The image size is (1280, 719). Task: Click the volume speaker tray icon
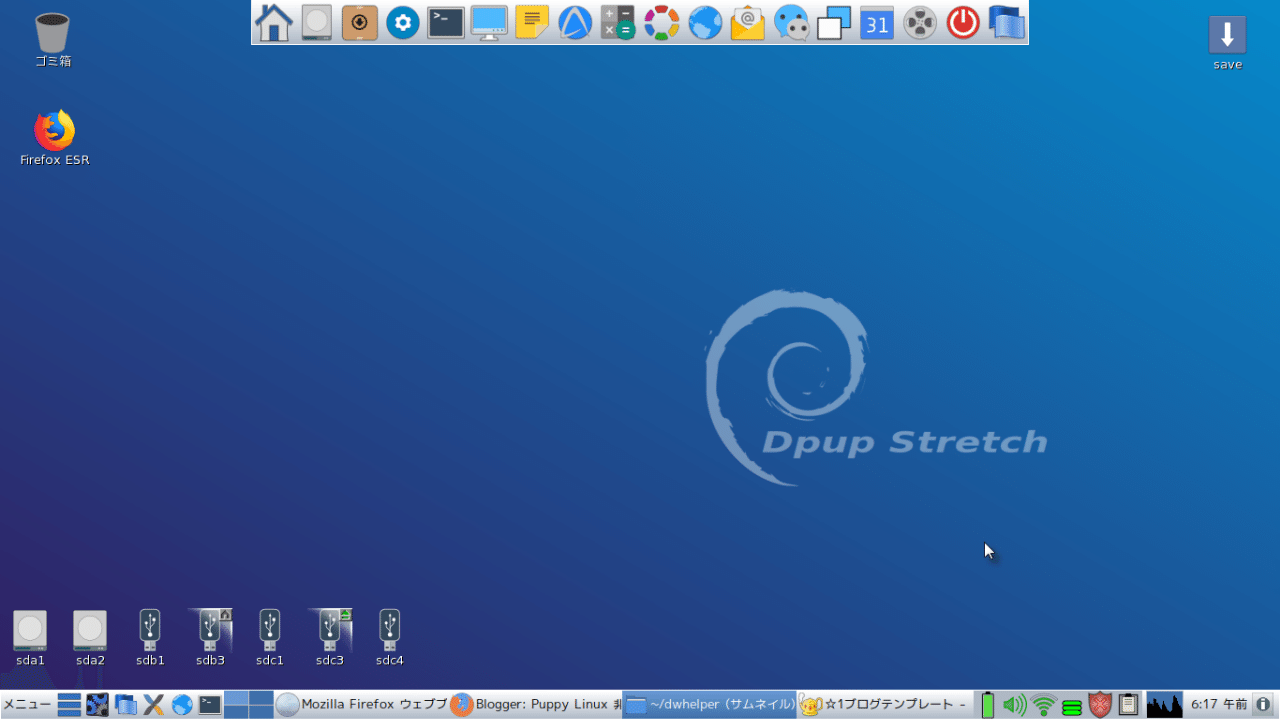(x=1015, y=705)
